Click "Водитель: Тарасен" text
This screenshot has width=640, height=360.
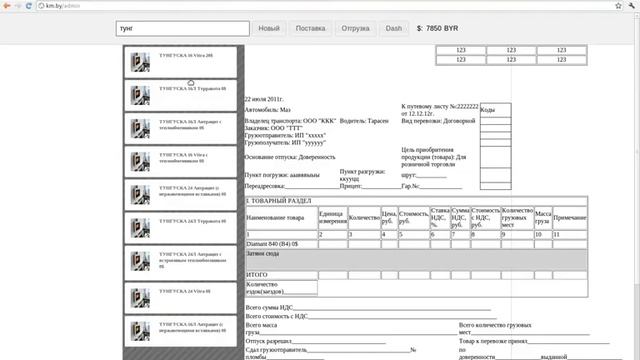click(364, 121)
